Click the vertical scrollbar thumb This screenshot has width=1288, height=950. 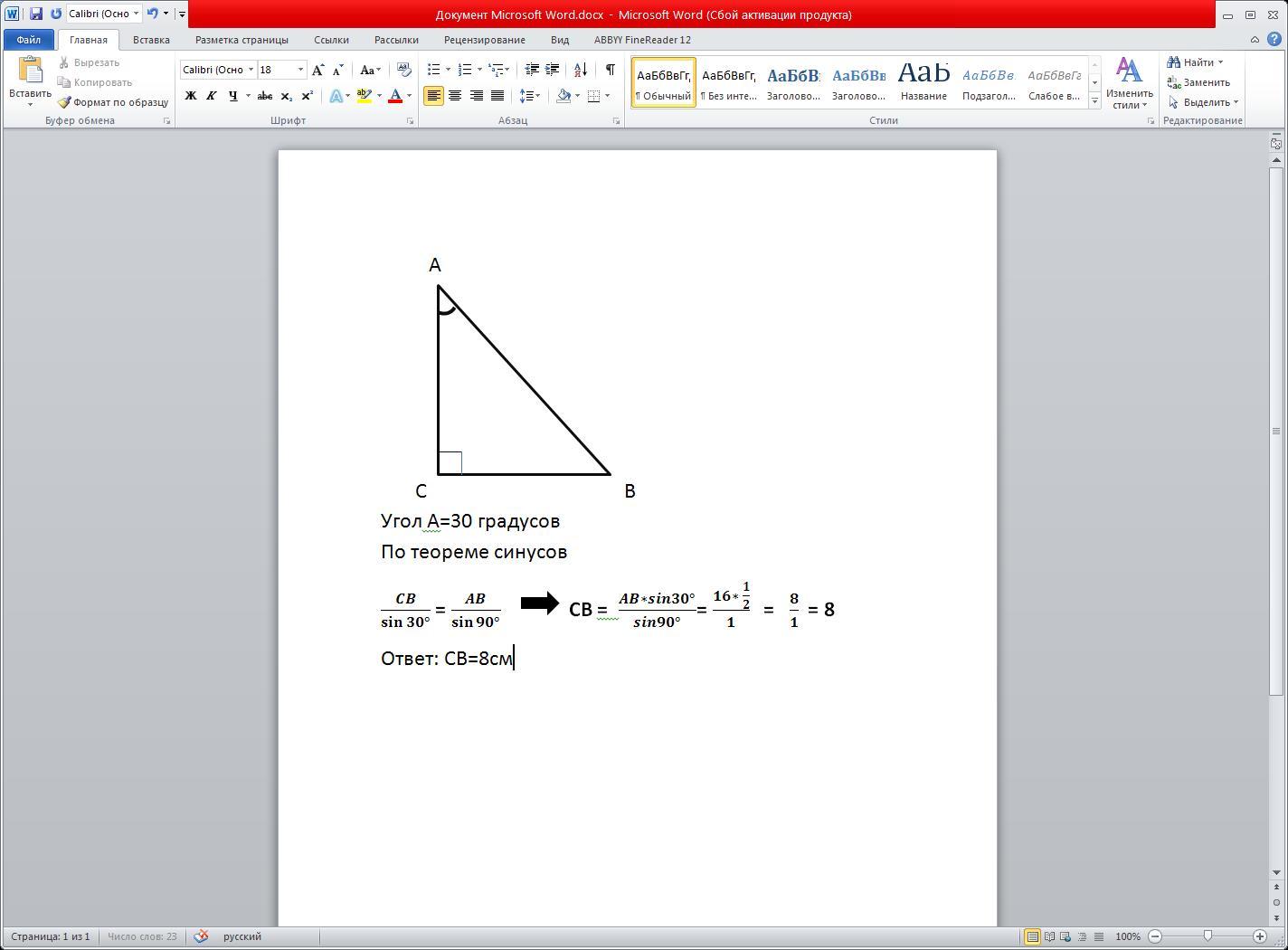click(x=1276, y=432)
